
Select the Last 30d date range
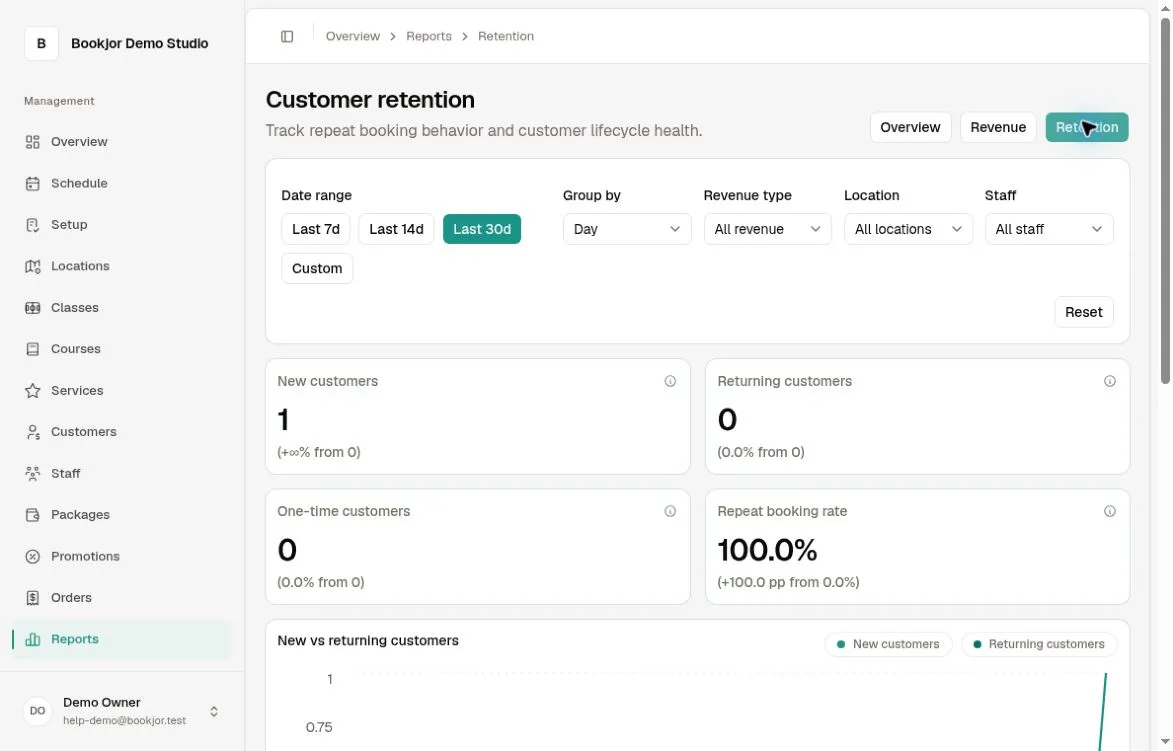[x=482, y=229]
